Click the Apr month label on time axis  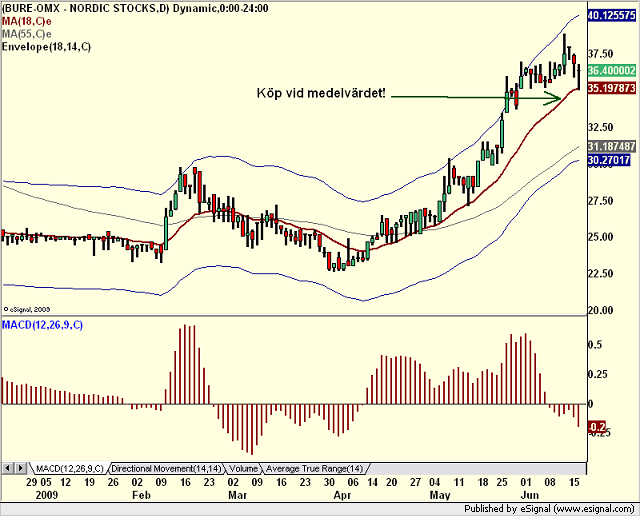click(x=342, y=495)
